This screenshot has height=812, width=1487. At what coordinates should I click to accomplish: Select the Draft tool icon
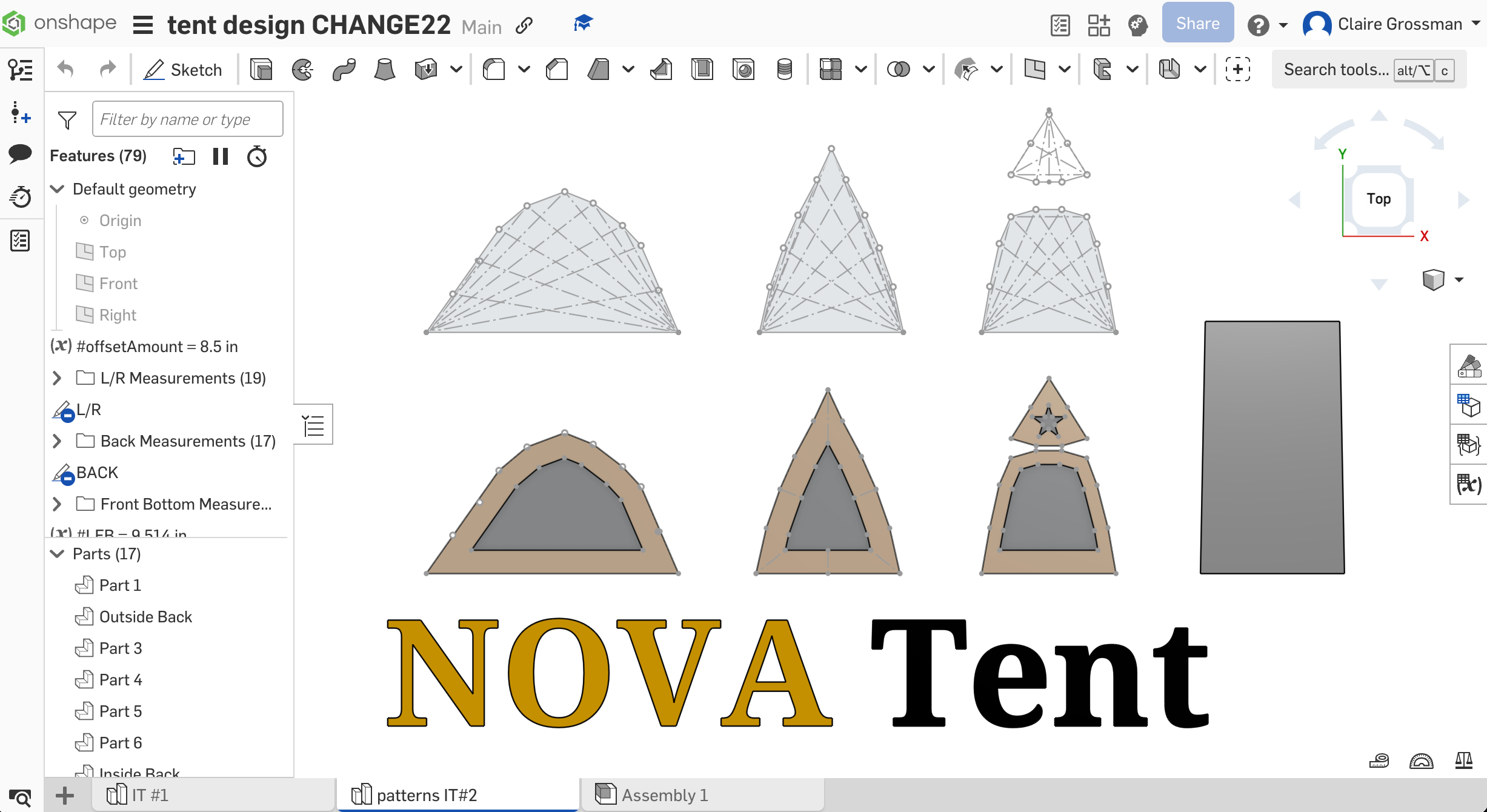click(x=598, y=70)
